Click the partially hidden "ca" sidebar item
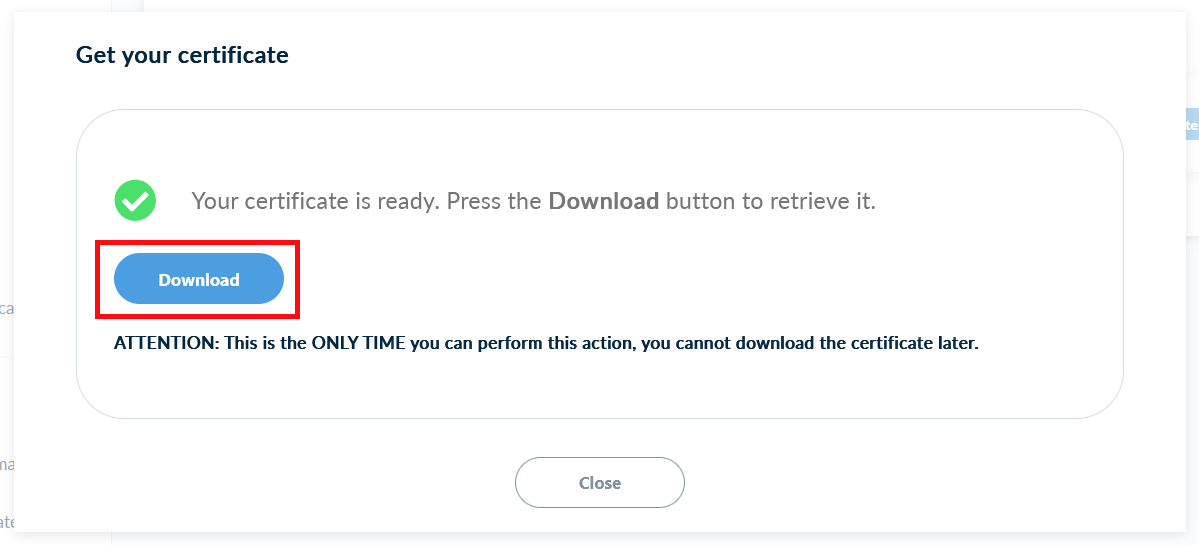The height and width of the screenshot is (545, 1199). click(x=6, y=309)
